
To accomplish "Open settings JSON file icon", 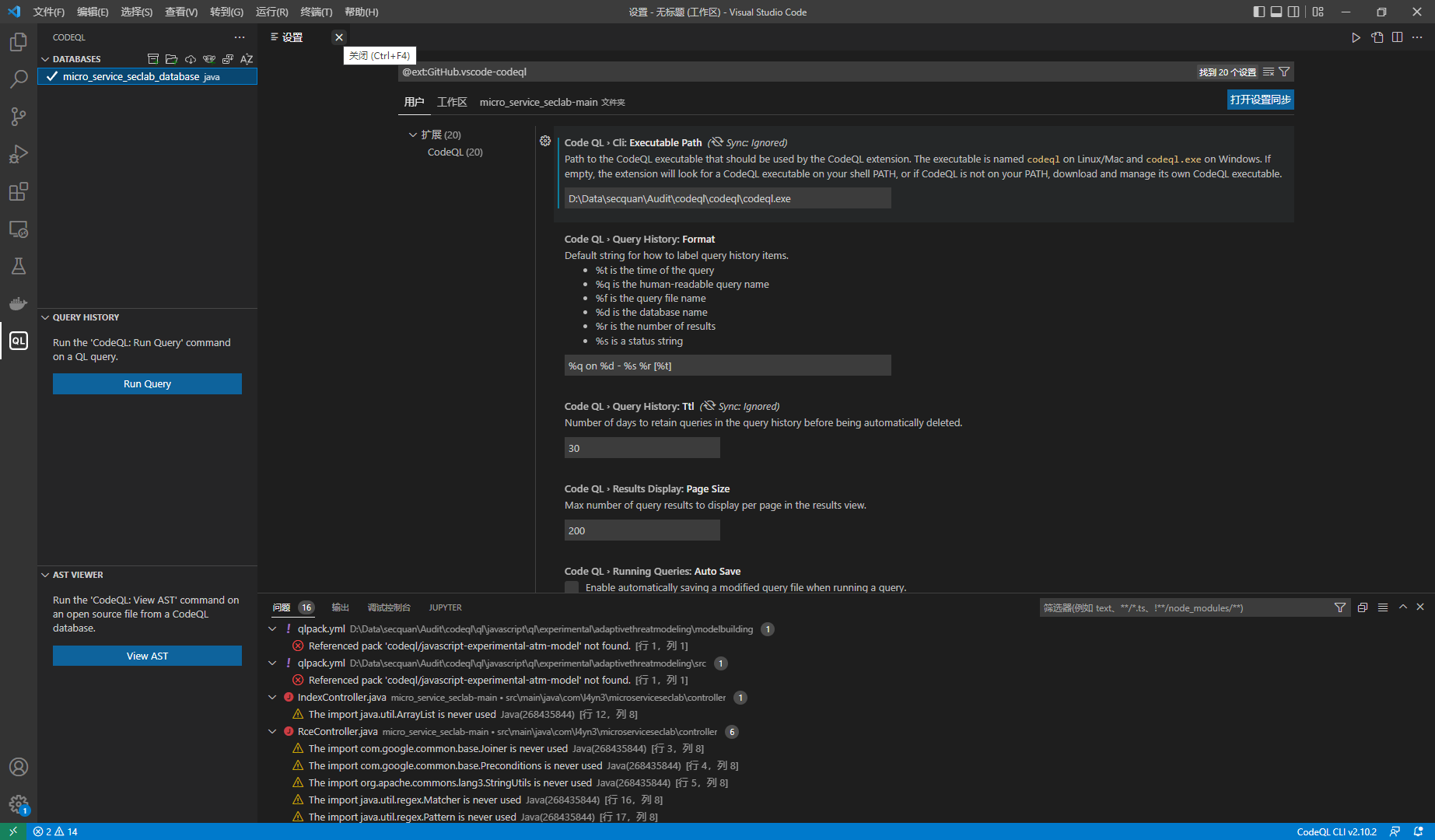I will click(x=1377, y=37).
